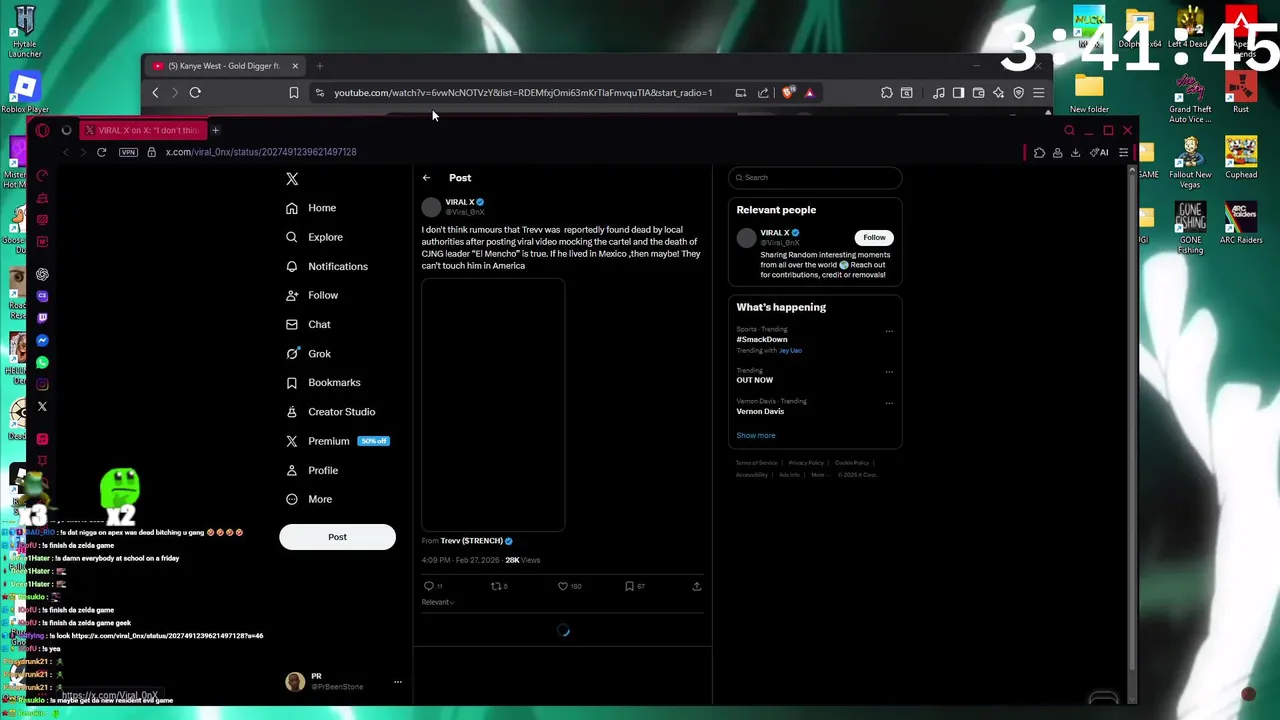
Task: Open Notifications in the X sidebar
Action: [327, 266]
